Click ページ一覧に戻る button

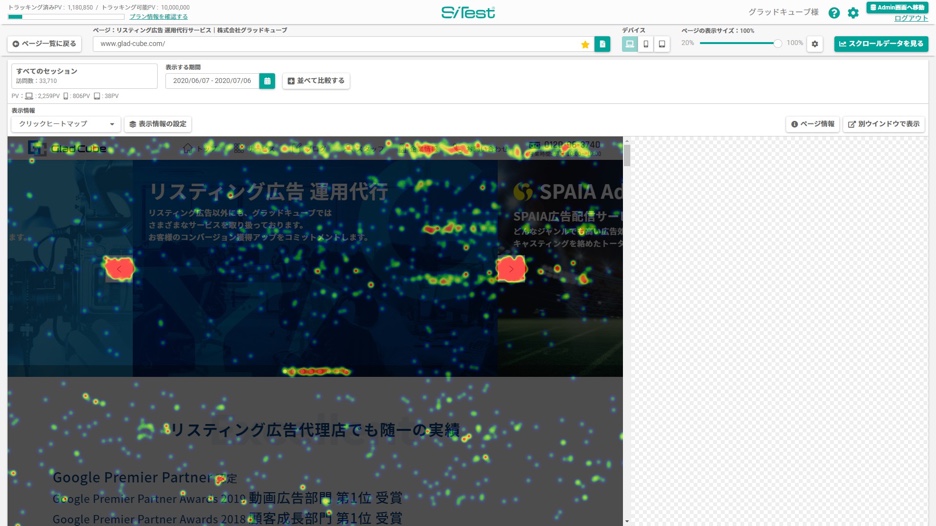click(x=45, y=44)
